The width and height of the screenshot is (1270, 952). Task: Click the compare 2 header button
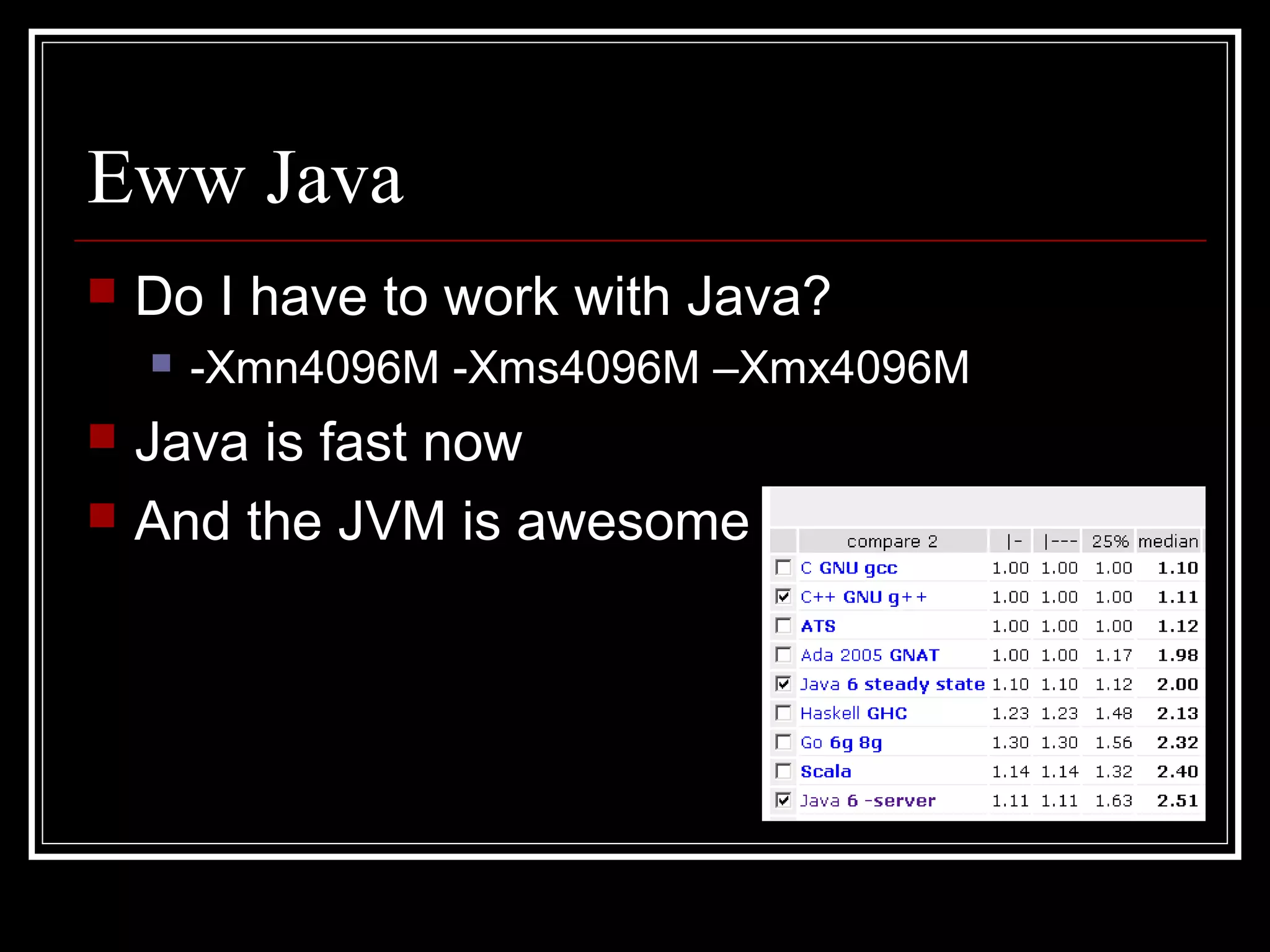pyautogui.click(x=892, y=541)
